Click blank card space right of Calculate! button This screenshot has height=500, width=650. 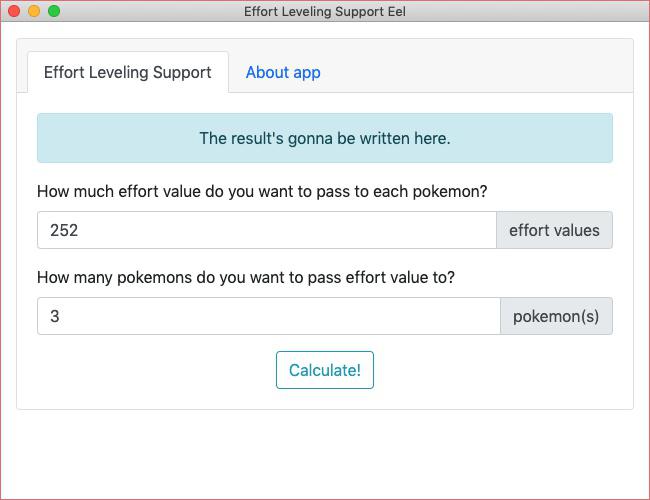click(x=493, y=370)
